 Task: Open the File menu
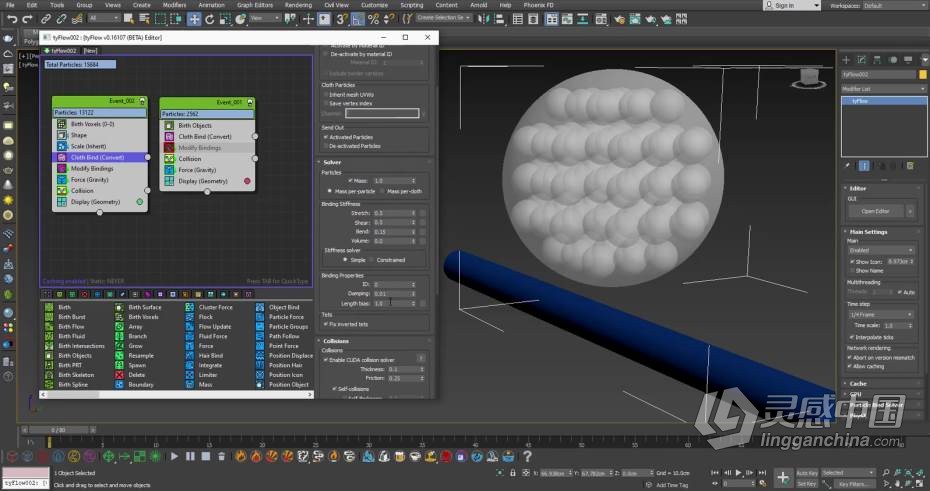point(10,5)
